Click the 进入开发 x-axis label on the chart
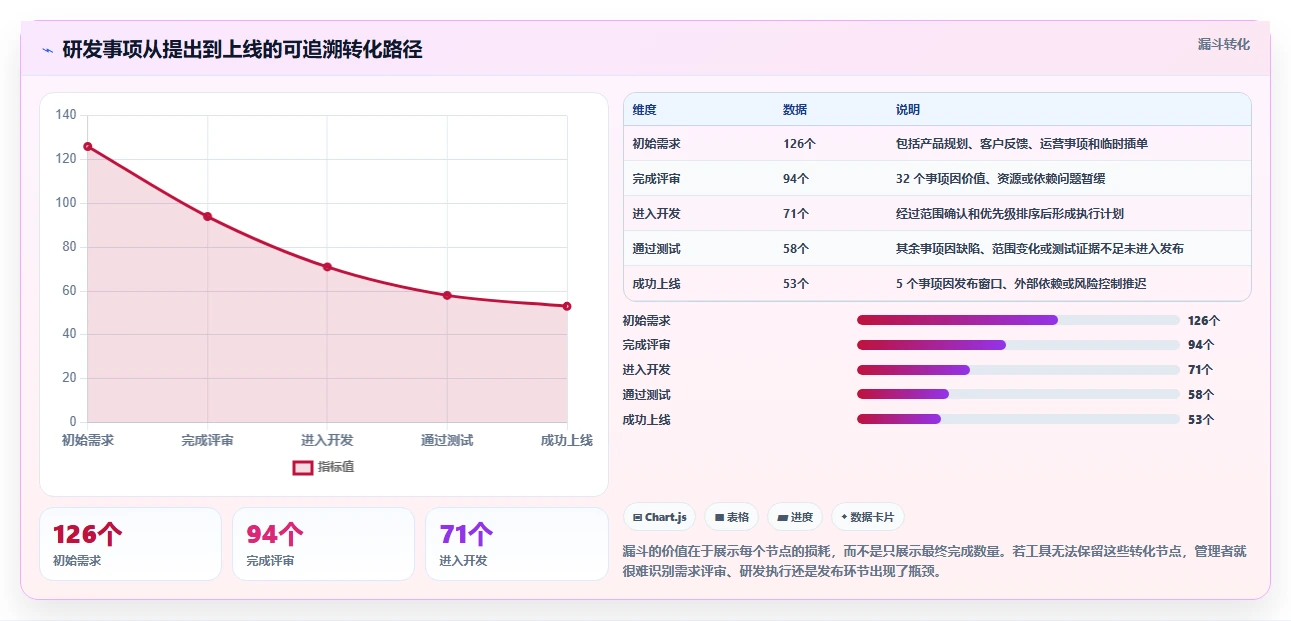This screenshot has width=1291, height=621. pos(327,440)
